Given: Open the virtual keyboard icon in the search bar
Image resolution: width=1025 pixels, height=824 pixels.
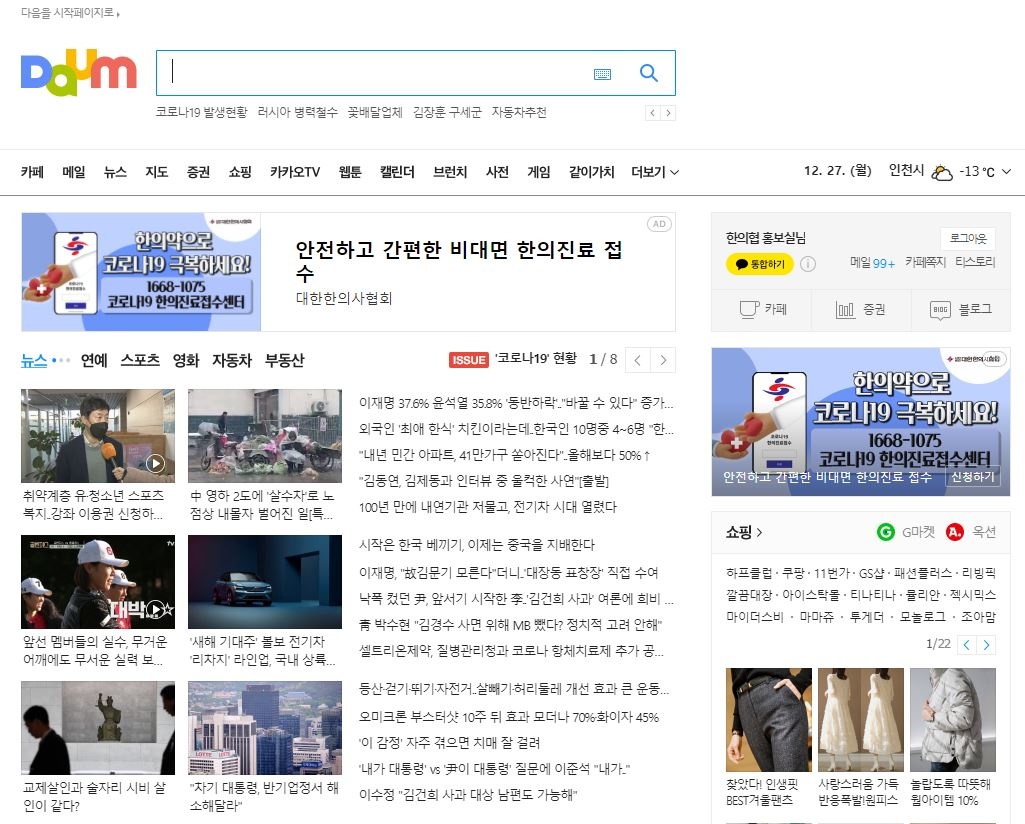Looking at the screenshot, I should pyautogui.click(x=603, y=72).
